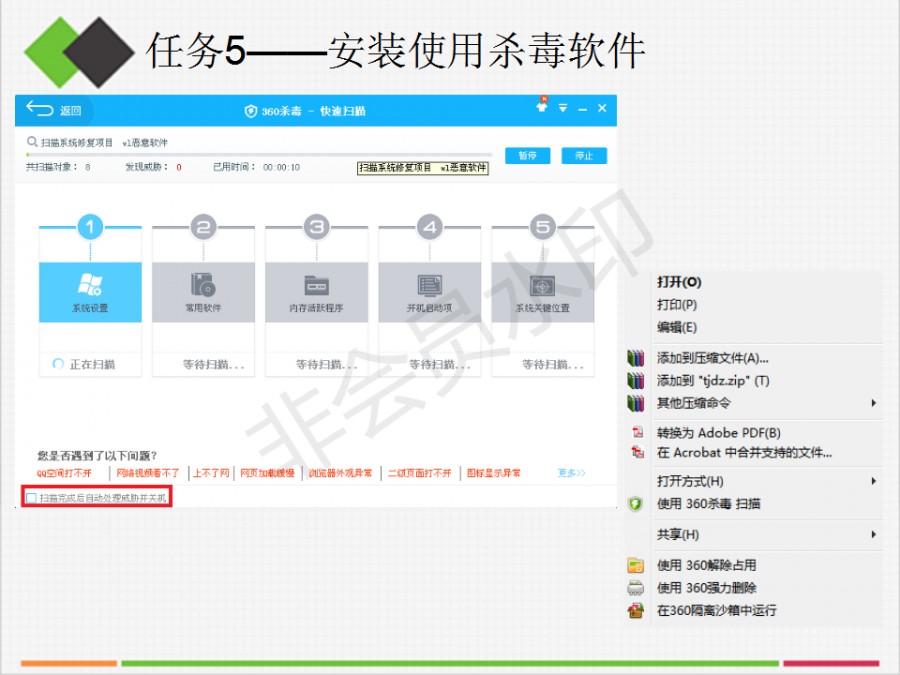900x675 pixels.
Task: Click the 系统关键位置 scan step icon
Action: (x=542, y=284)
